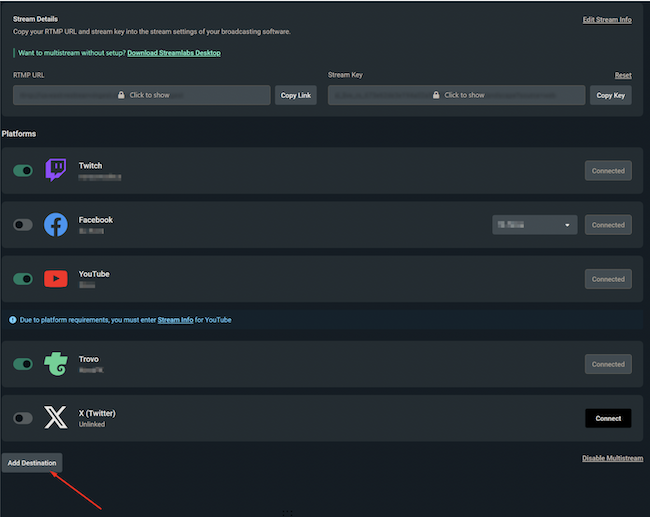Click the Trovo platform name
Image resolution: width=650 pixels, height=517 pixels.
click(x=89, y=359)
